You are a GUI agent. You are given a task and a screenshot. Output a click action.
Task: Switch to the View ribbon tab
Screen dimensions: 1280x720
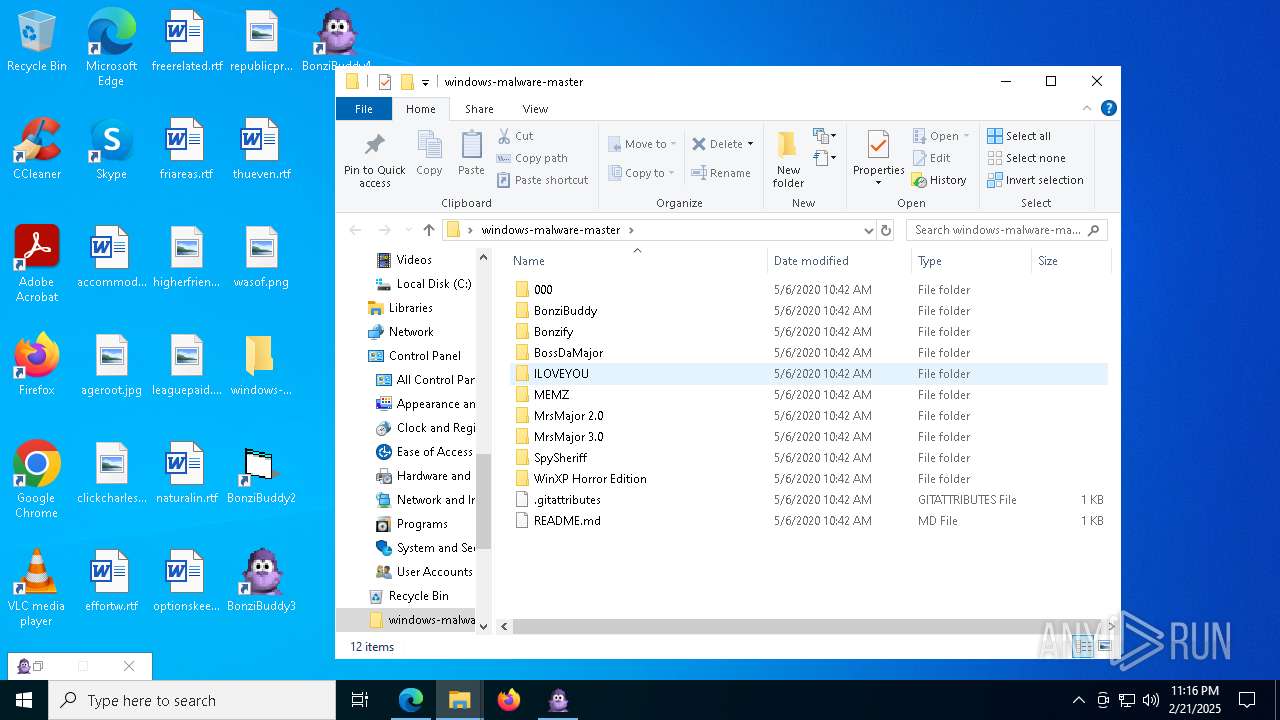(x=535, y=109)
